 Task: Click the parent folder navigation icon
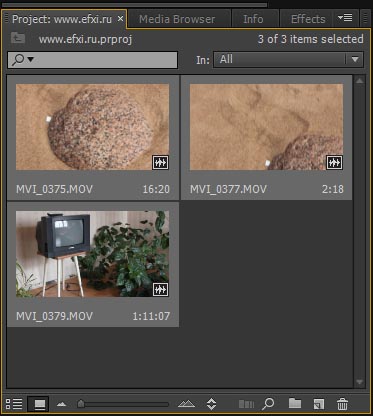point(18,38)
